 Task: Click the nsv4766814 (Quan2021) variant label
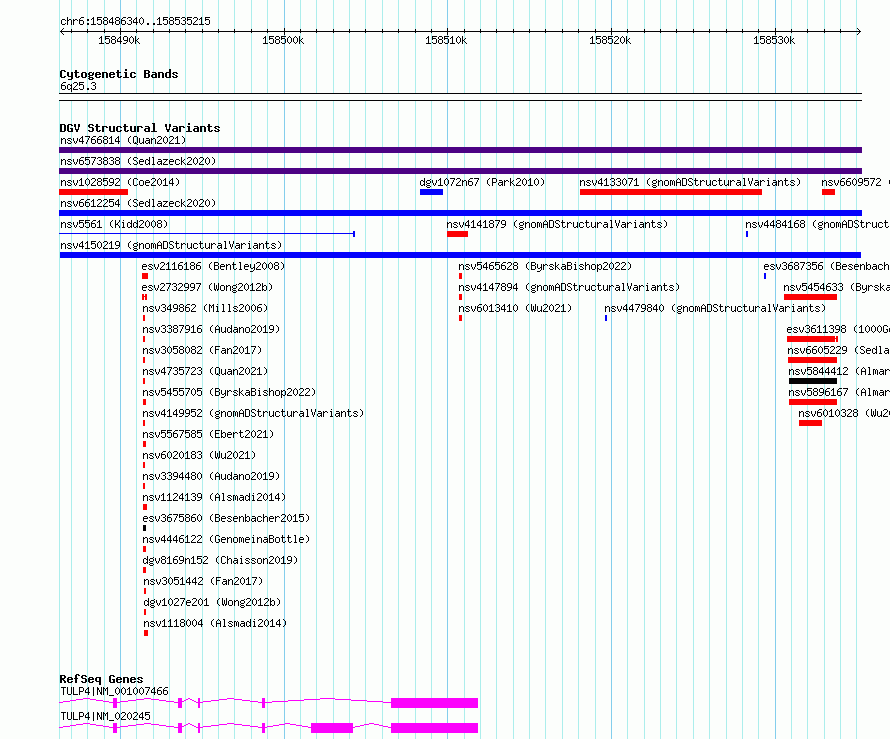[123, 140]
